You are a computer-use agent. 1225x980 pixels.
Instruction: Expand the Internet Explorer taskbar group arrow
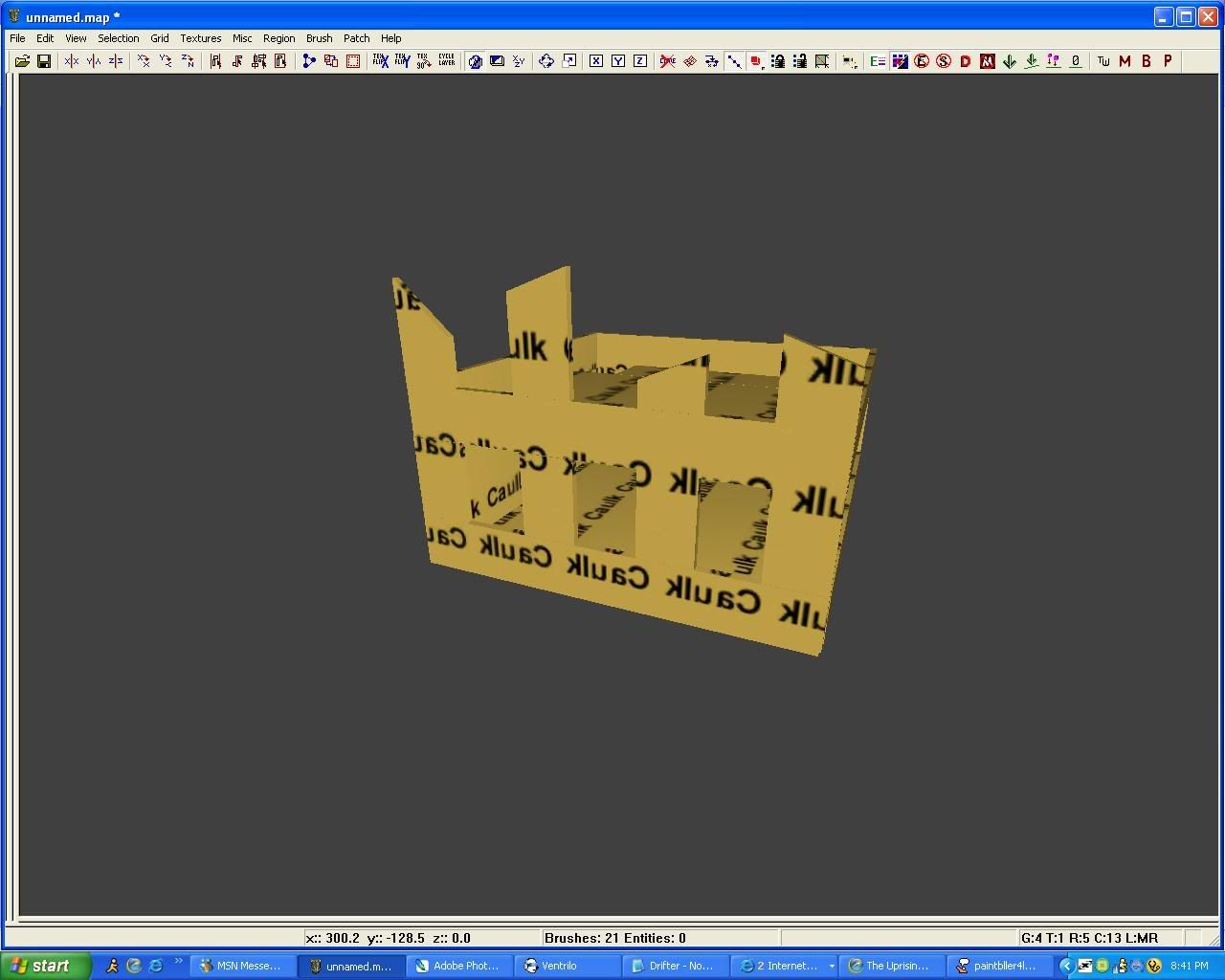(832, 966)
